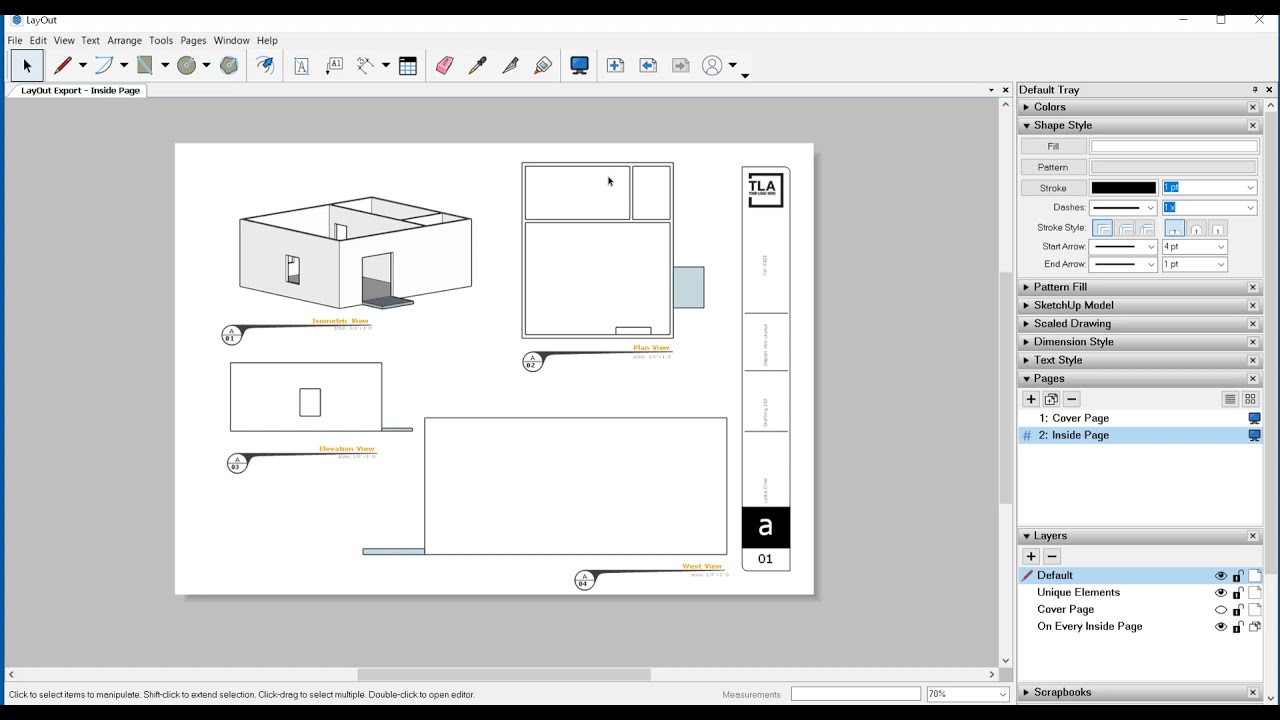The image size is (1280, 720).
Task: Insert a Table with the table tool
Action: point(408,66)
